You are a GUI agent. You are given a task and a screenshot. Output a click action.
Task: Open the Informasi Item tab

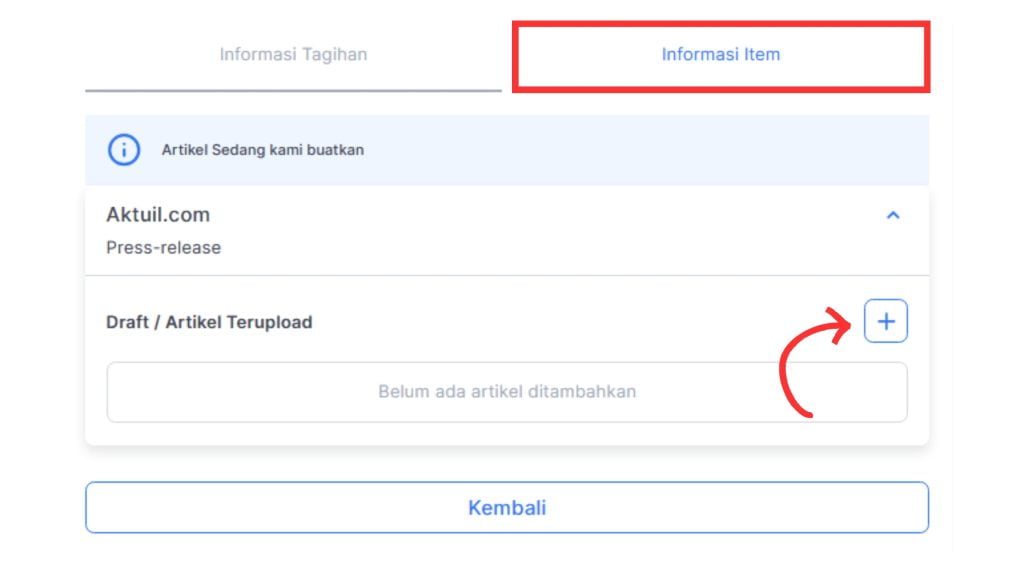pos(721,54)
